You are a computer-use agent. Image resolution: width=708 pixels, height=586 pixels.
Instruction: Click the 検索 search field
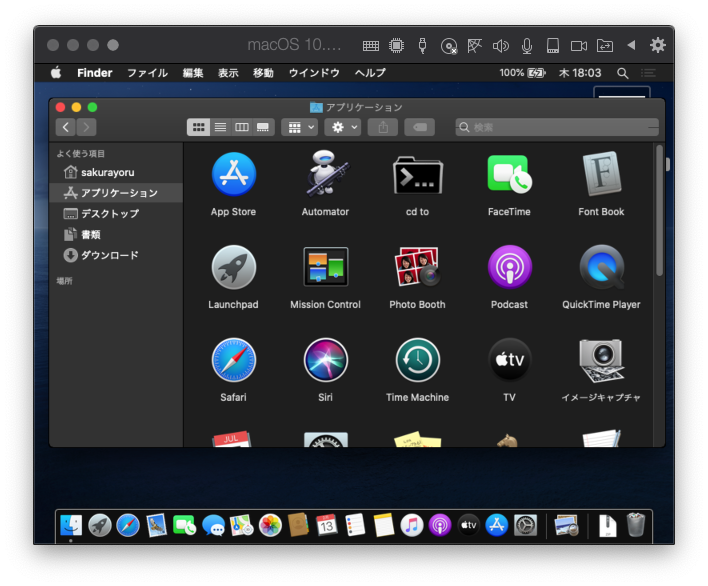[x=557, y=127]
